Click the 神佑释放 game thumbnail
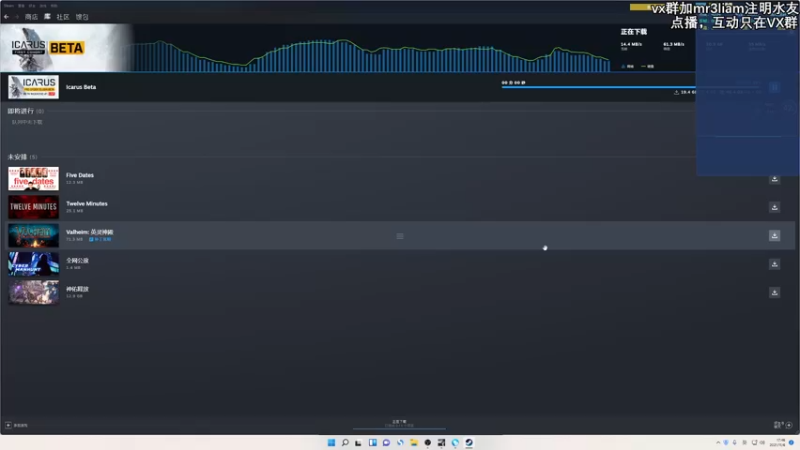800x450 pixels. point(33,292)
